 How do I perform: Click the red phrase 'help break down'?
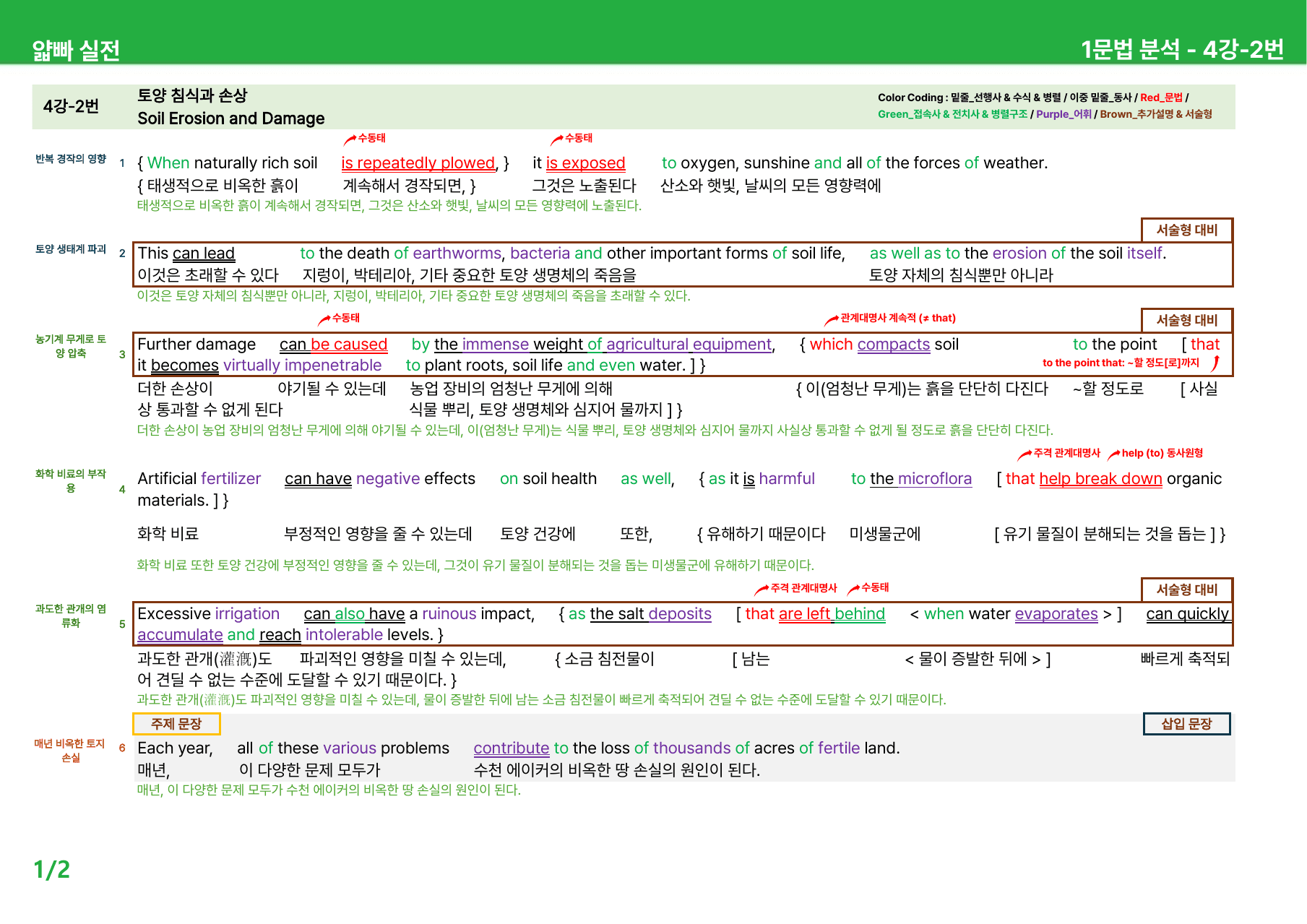point(1100,479)
